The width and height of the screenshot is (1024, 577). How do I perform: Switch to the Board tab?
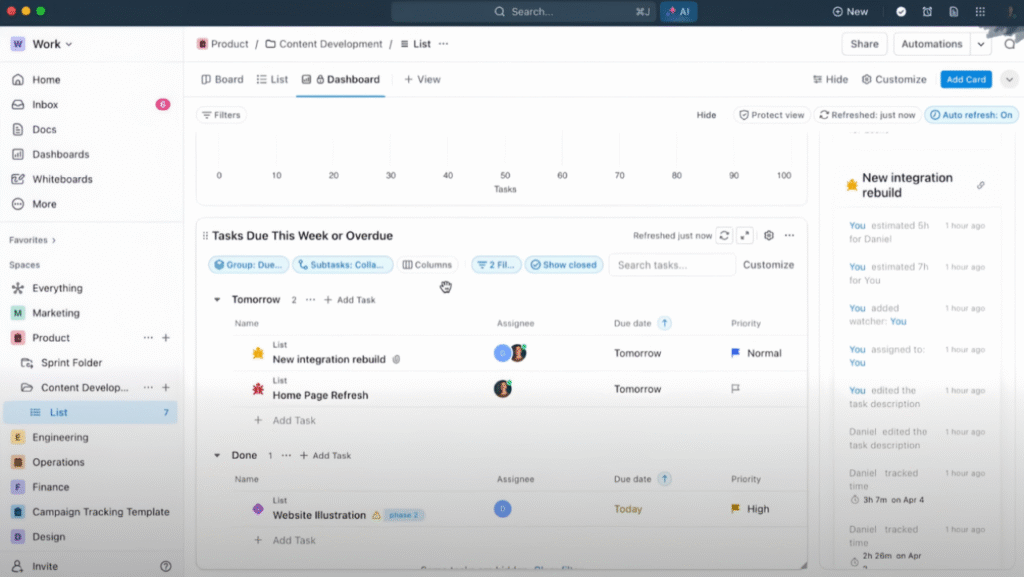coord(222,79)
